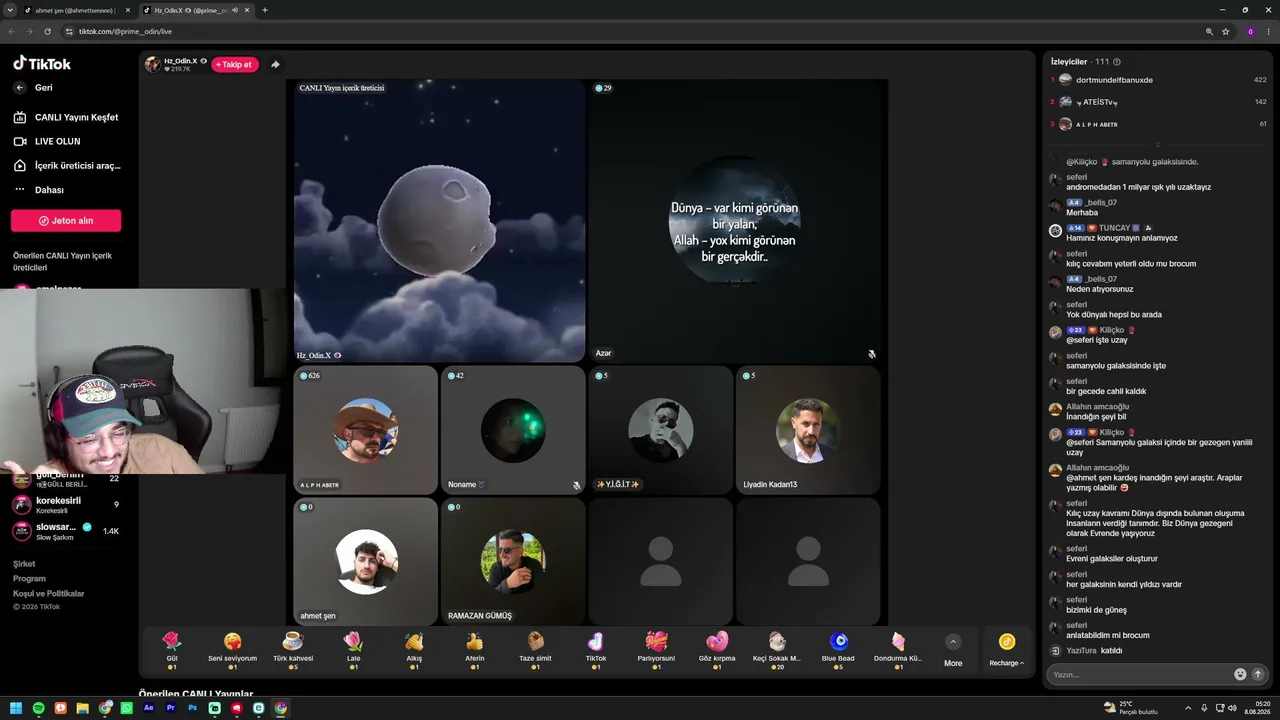This screenshot has height=720, width=1280.
Task: Send the chat message with arrow button
Action: 1258,674
